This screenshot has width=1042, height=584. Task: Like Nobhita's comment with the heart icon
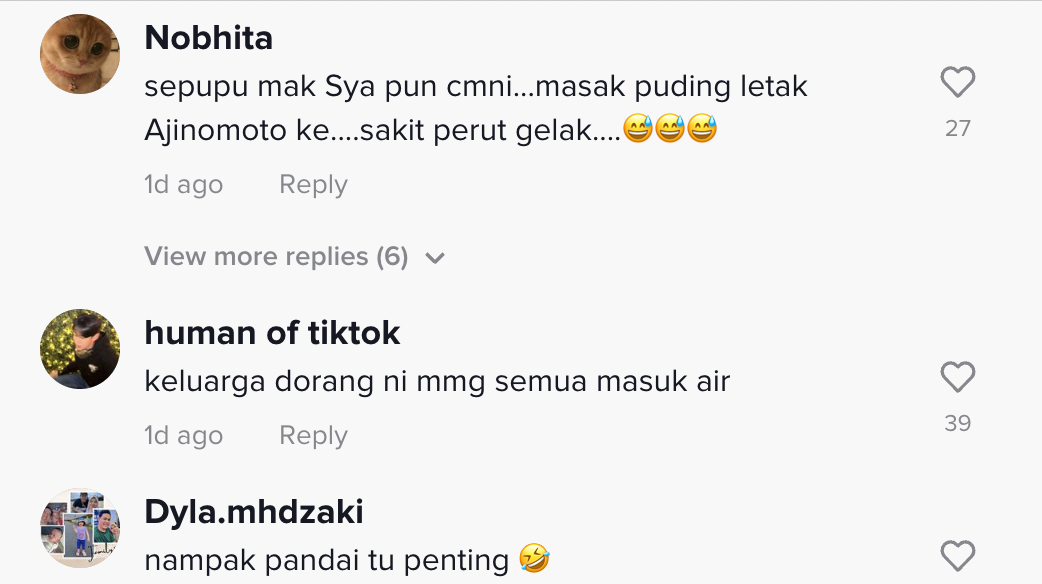(x=958, y=82)
